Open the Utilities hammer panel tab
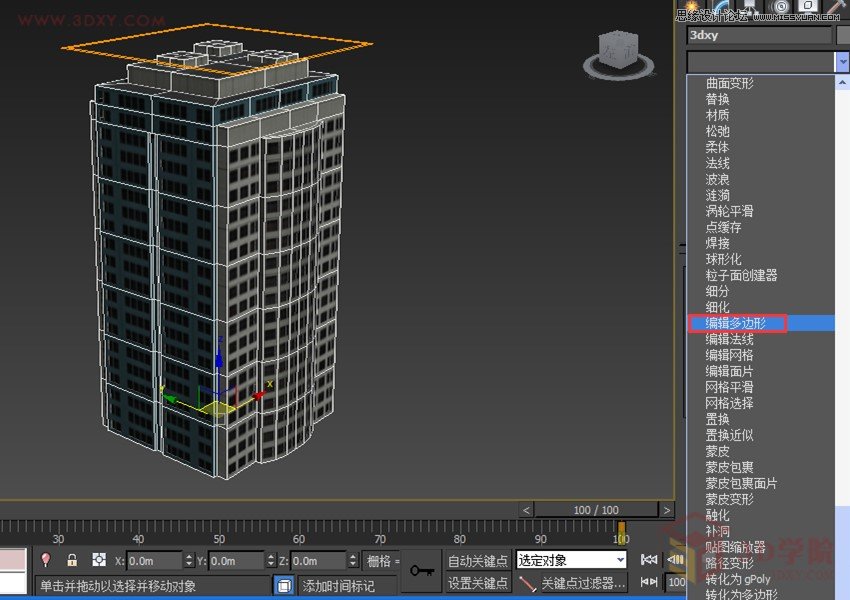850x600 pixels. click(835, 7)
